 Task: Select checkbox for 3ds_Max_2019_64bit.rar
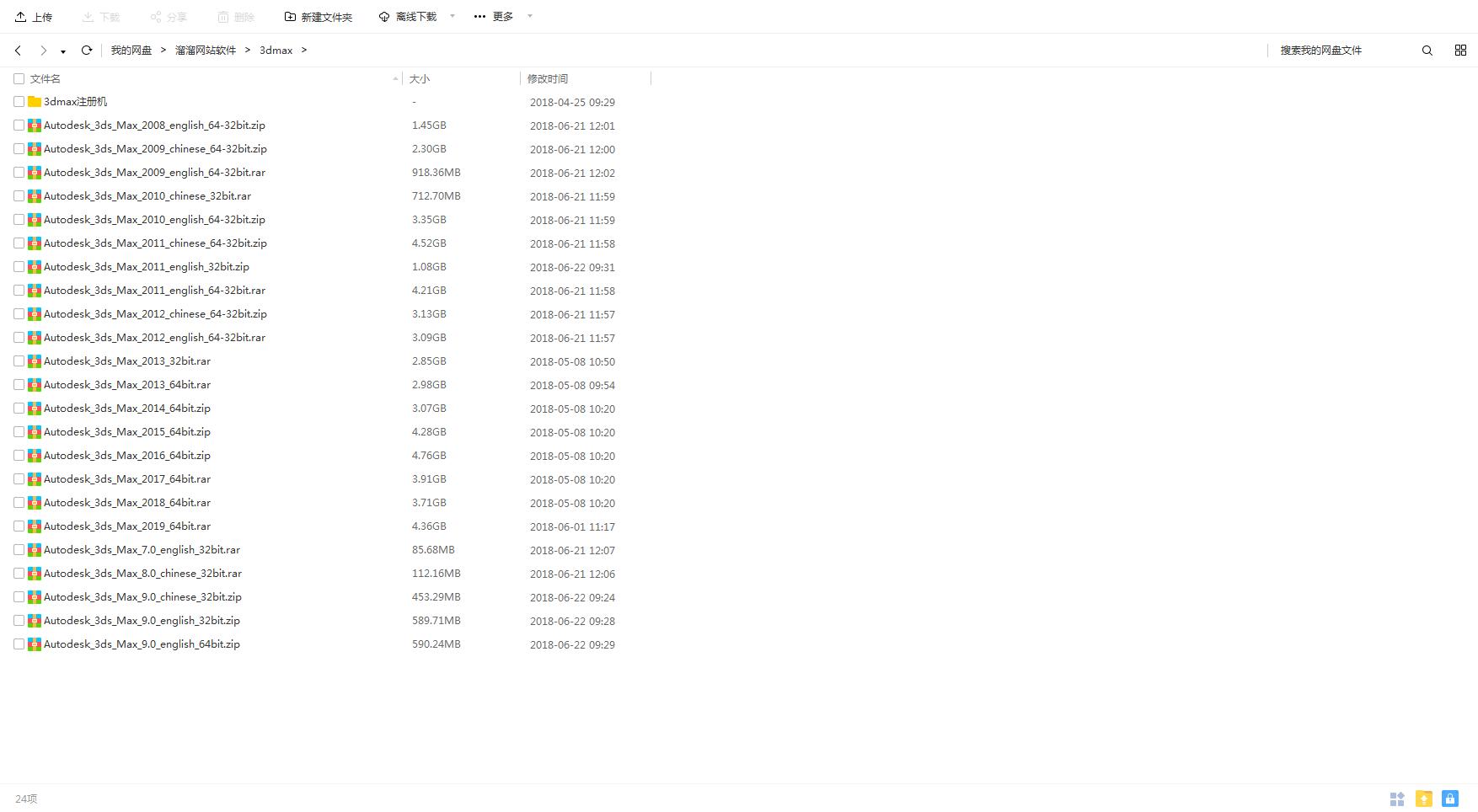point(19,526)
